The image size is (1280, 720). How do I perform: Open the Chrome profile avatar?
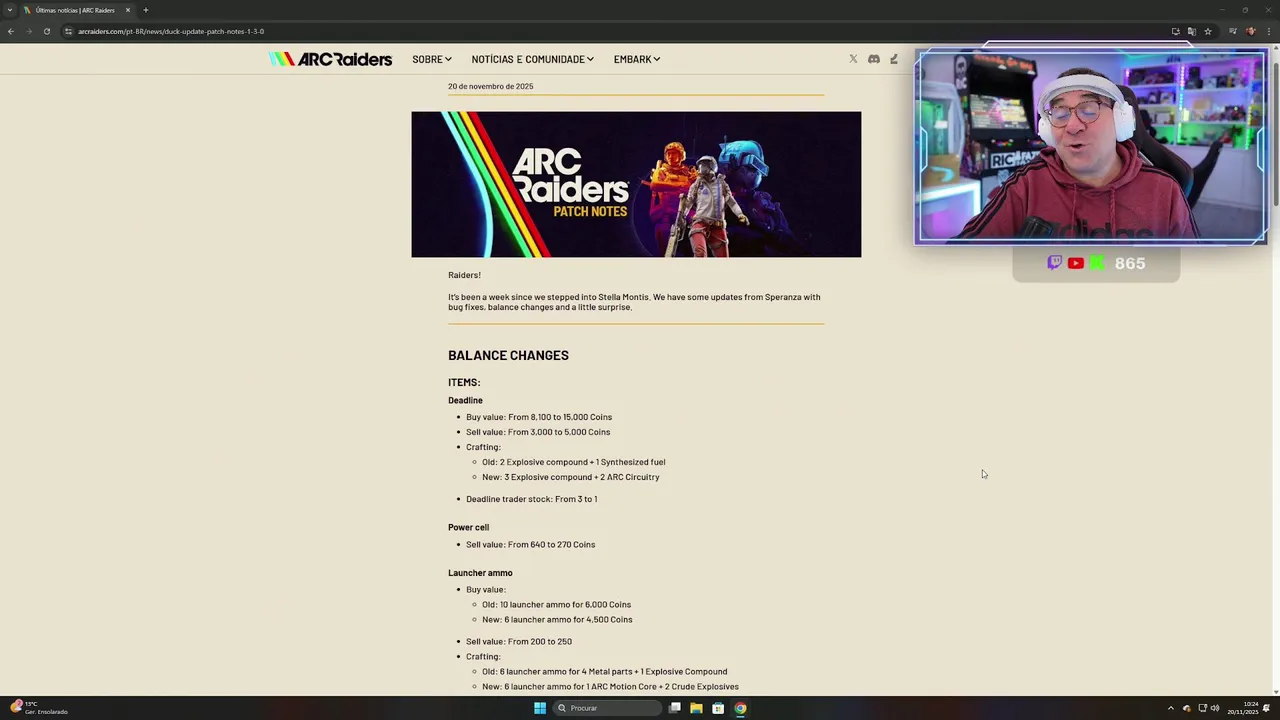[x=1251, y=31]
